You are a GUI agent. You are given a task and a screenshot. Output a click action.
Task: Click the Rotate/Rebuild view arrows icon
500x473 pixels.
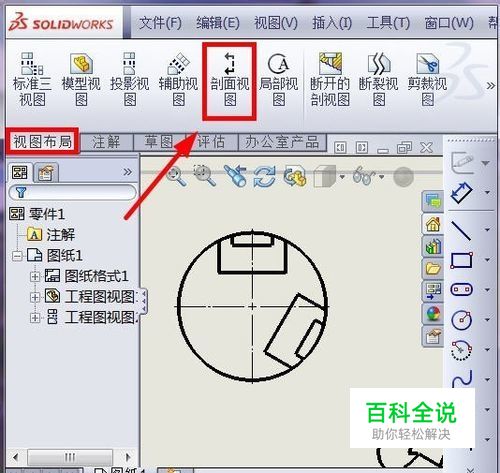(x=264, y=176)
